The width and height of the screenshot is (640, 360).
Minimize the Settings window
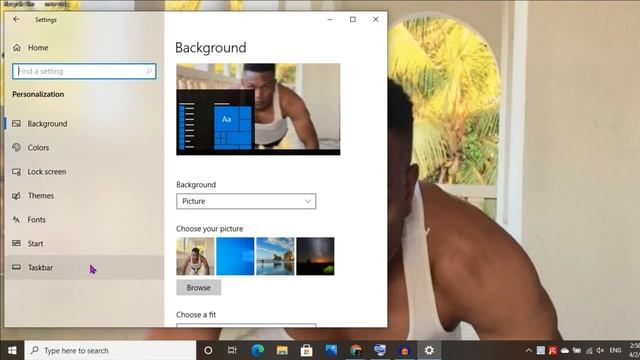330,19
